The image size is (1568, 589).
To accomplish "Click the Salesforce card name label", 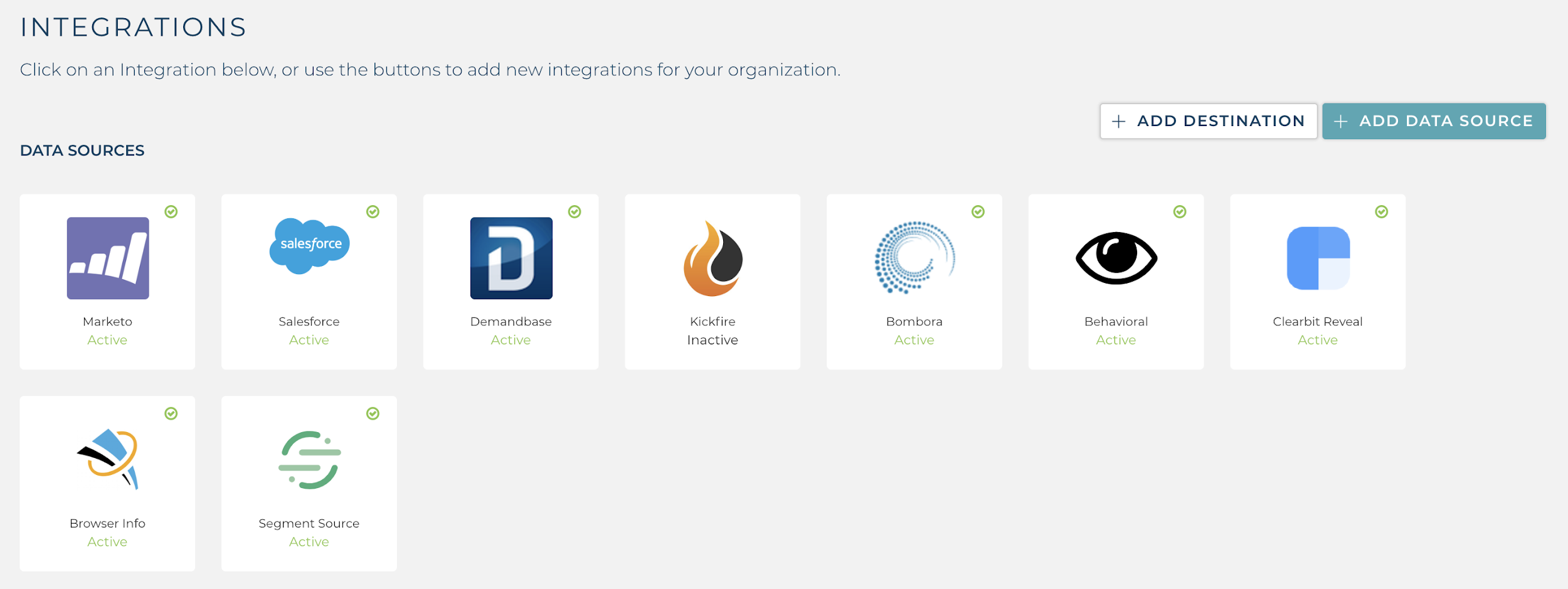I will coord(309,321).
